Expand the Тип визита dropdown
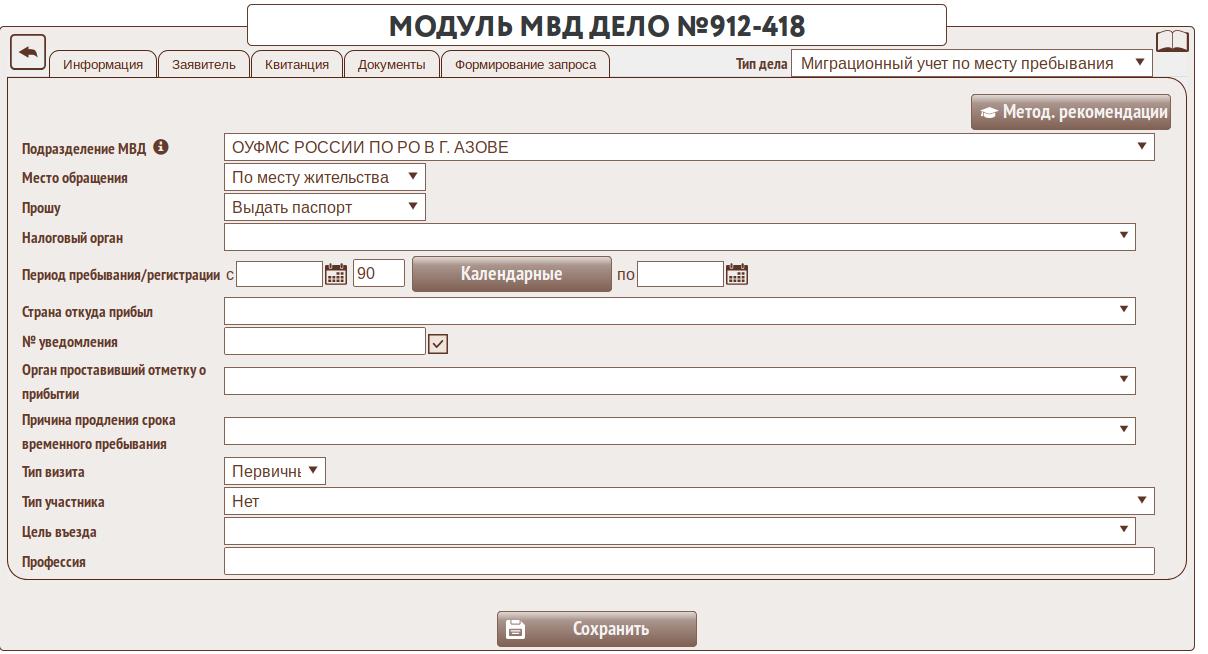1208x654 pixels. 275,472
